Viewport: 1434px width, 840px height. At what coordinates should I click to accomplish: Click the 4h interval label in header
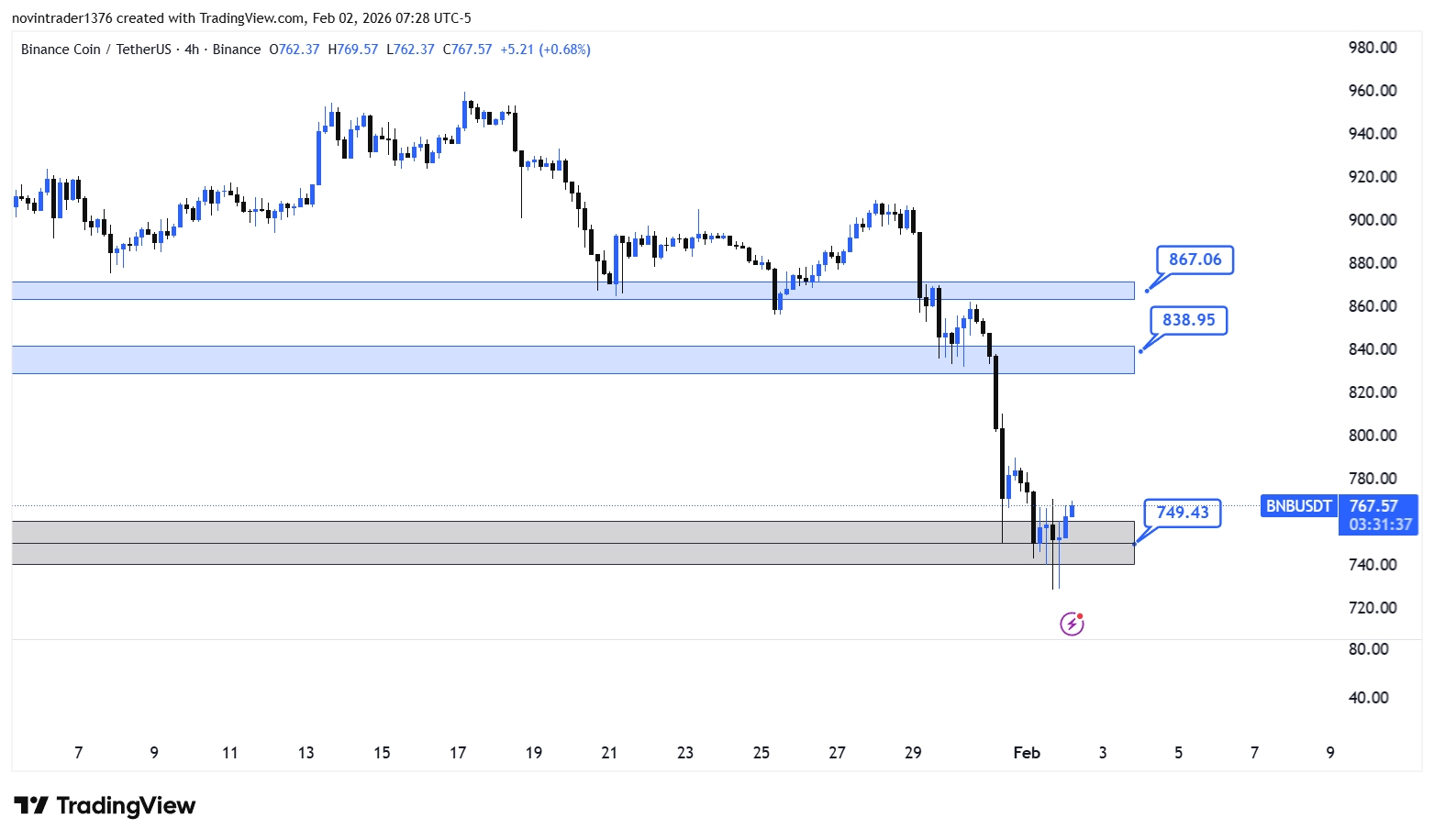click(192, 50)
